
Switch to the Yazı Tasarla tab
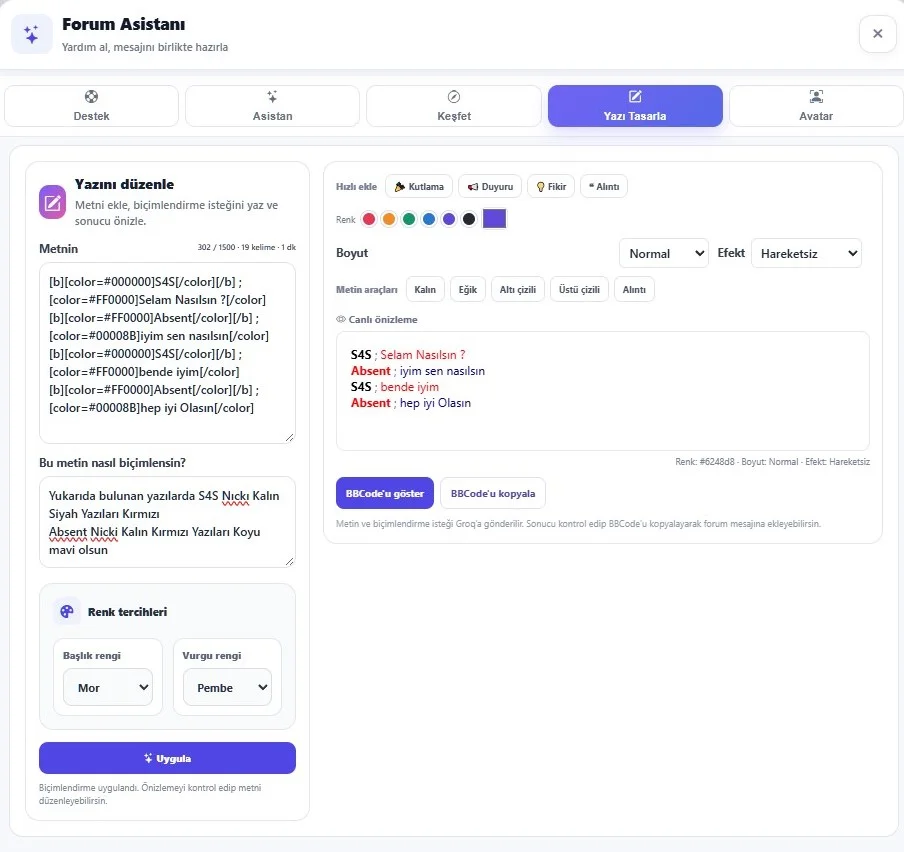tap(635, 106)
